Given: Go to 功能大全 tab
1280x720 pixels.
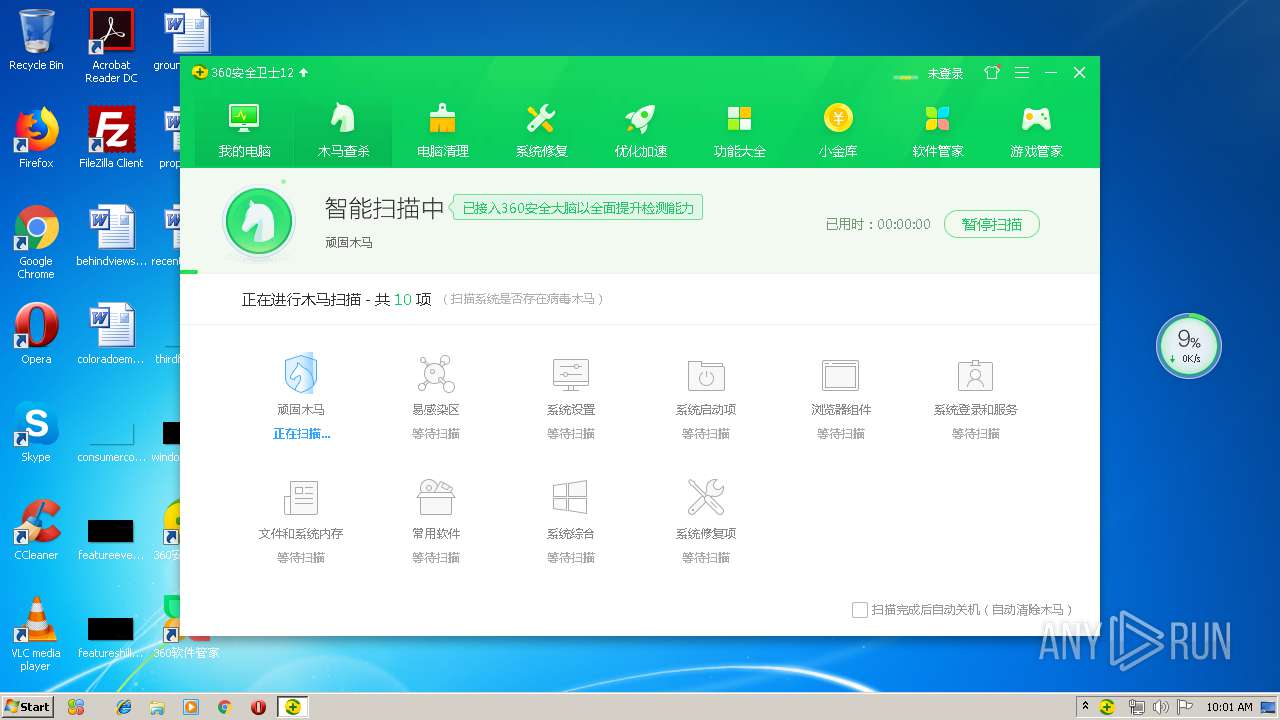Looking at the screenshot, I should coord(739,131).
